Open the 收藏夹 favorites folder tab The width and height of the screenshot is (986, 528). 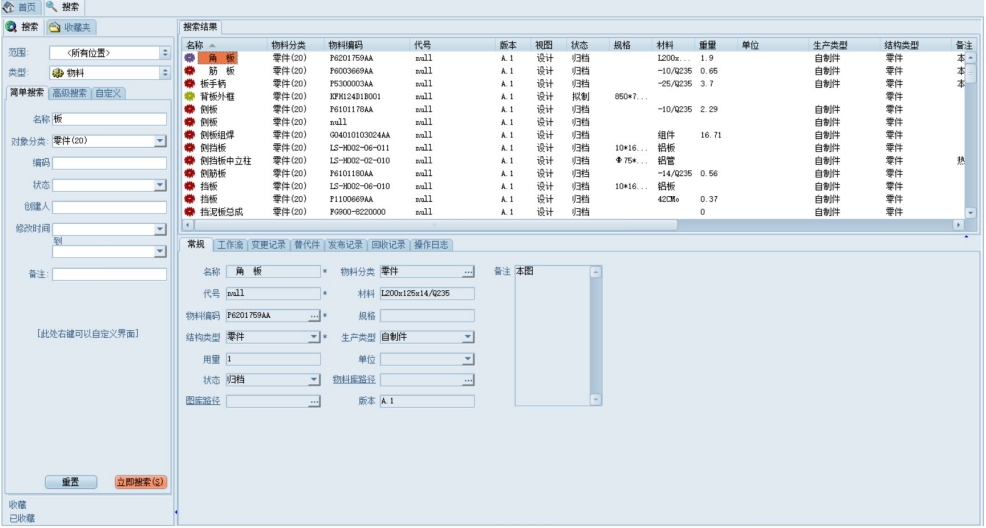(x=70, y=27)
